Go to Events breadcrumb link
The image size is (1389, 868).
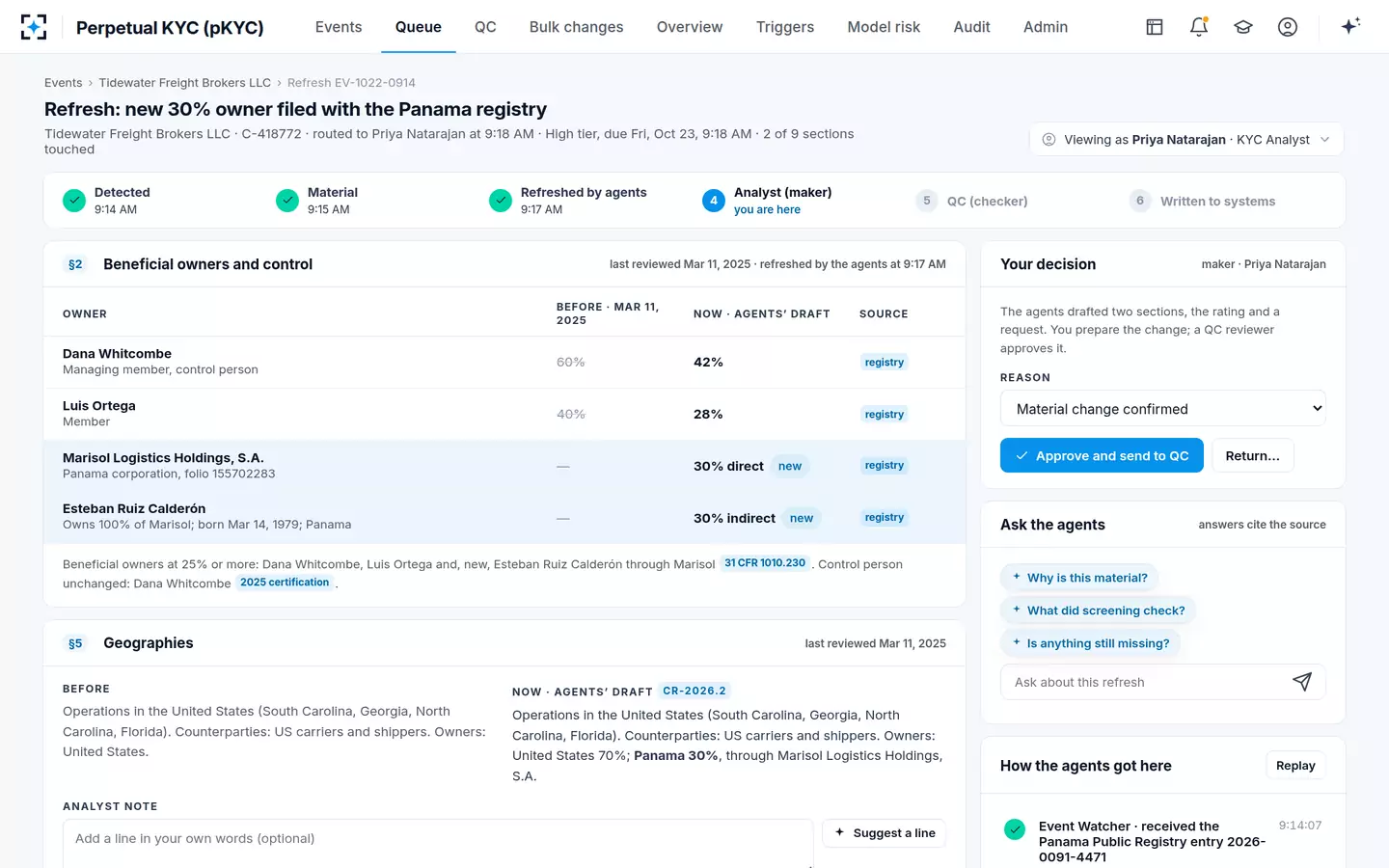click(x=64, y=83)
